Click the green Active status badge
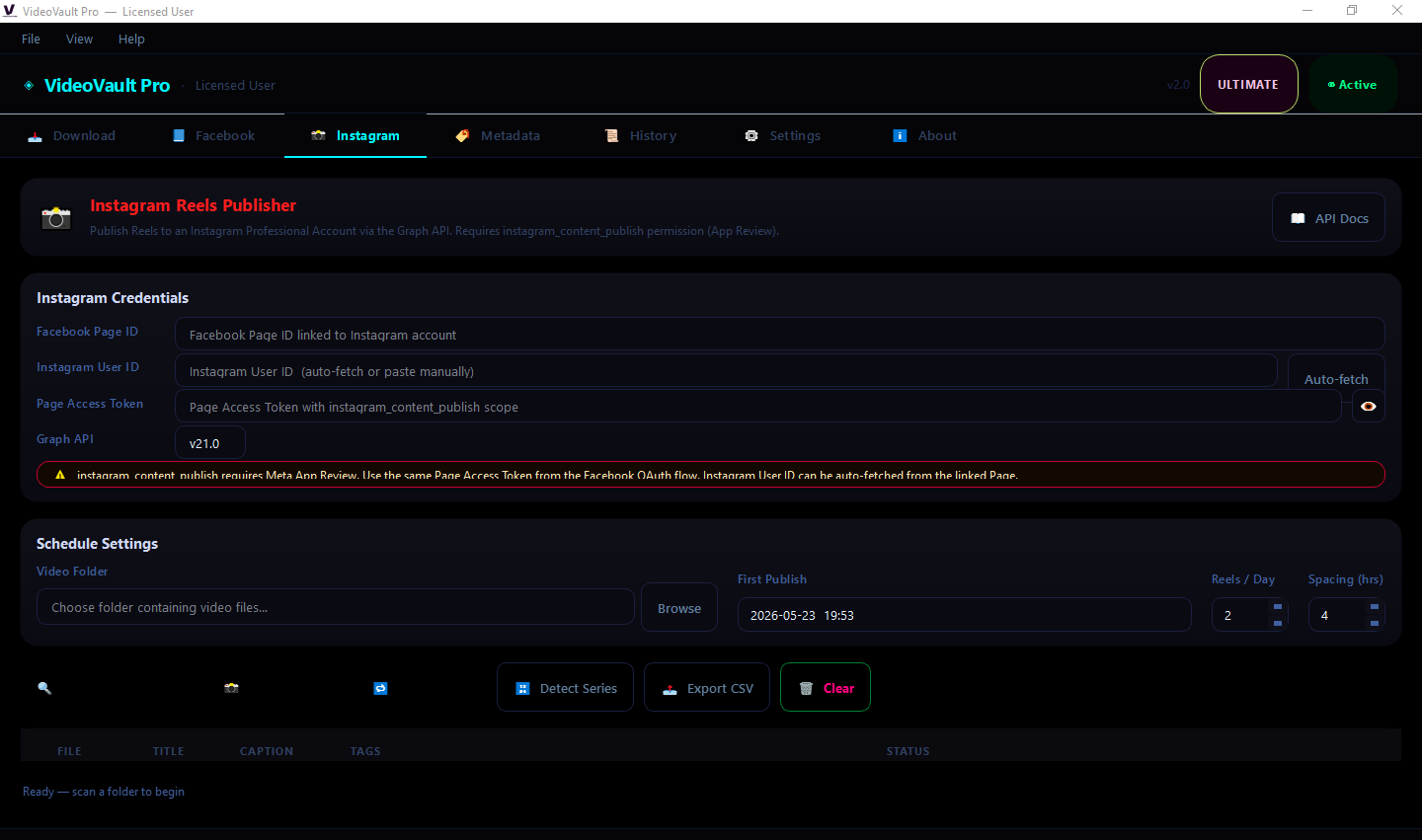The image size is (1422, 840). coord(1352,85)
